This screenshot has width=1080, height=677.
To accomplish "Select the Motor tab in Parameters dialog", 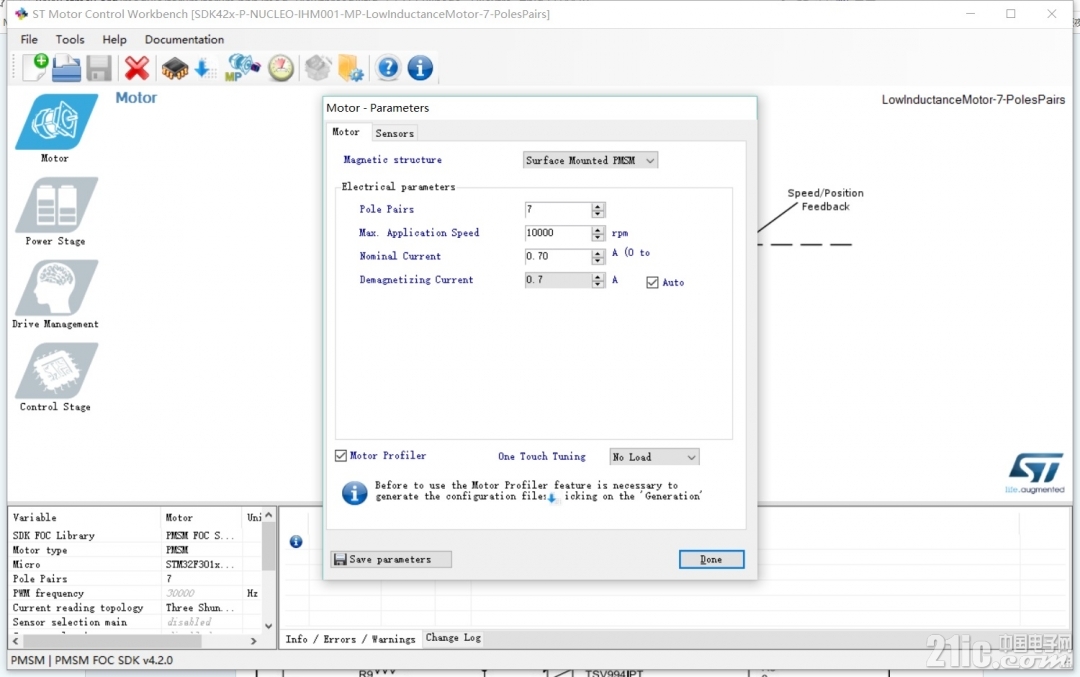I will (346, 132).
